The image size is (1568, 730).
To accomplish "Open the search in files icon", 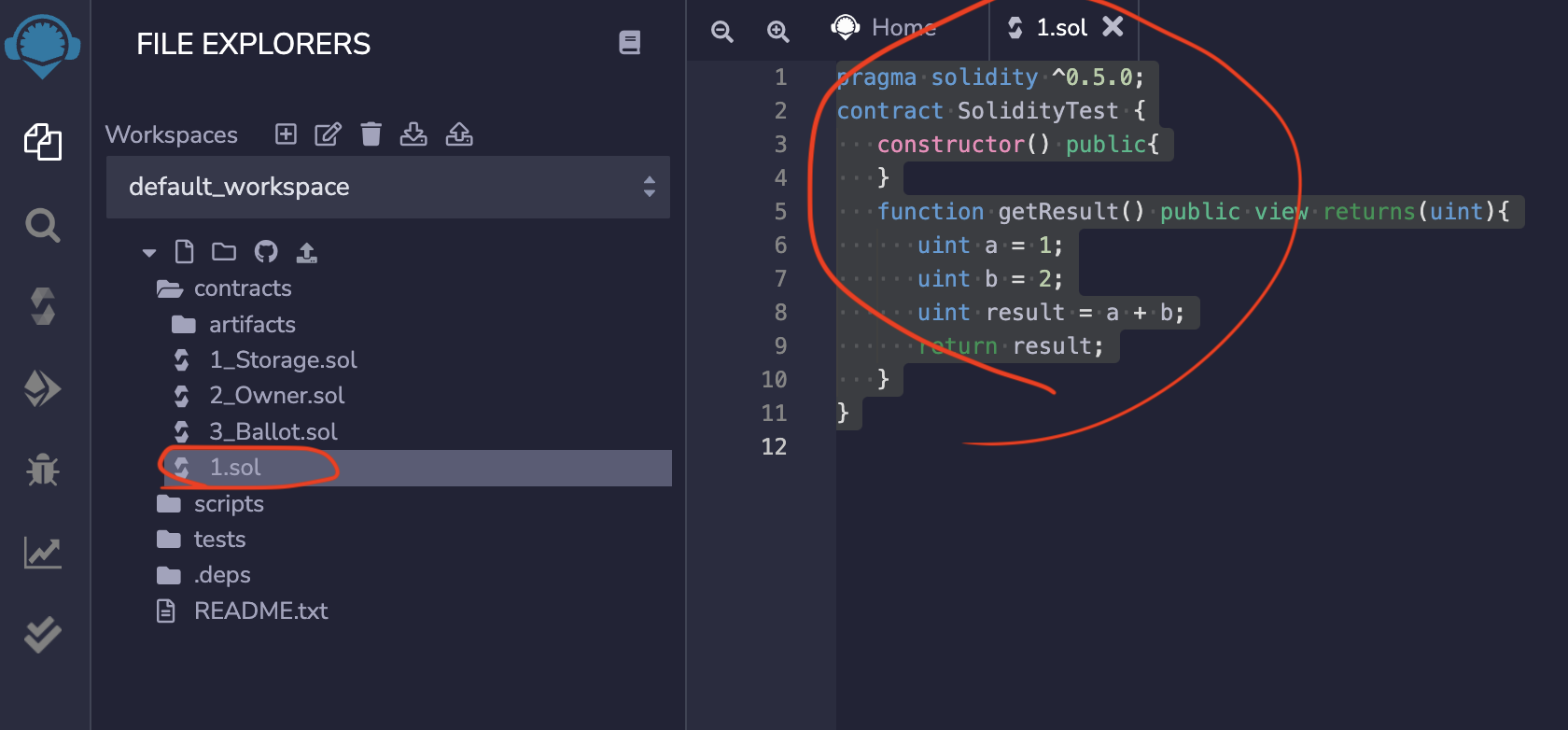I will (43, 225).
